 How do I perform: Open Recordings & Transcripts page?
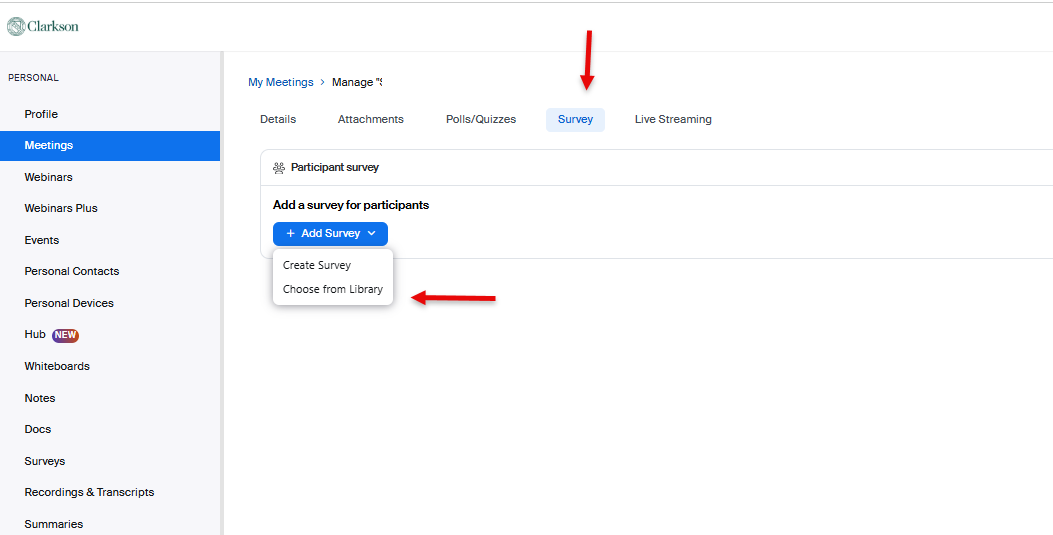[x=89, y=492]
